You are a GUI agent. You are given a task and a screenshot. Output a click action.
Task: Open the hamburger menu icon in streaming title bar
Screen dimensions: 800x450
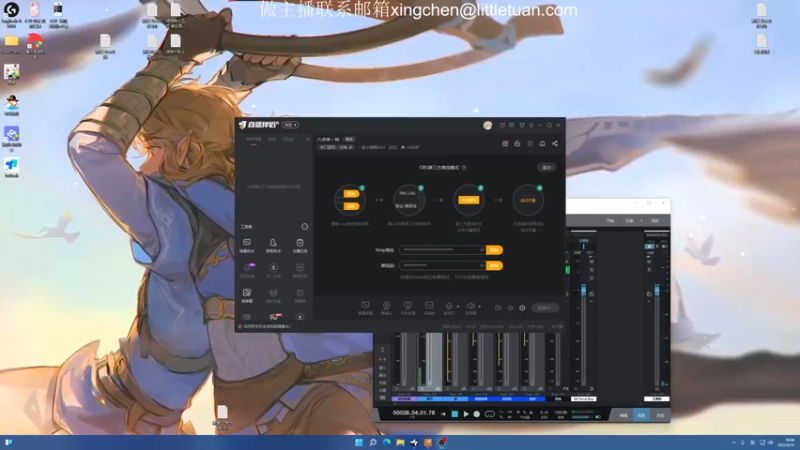click(x=531, y=125)
